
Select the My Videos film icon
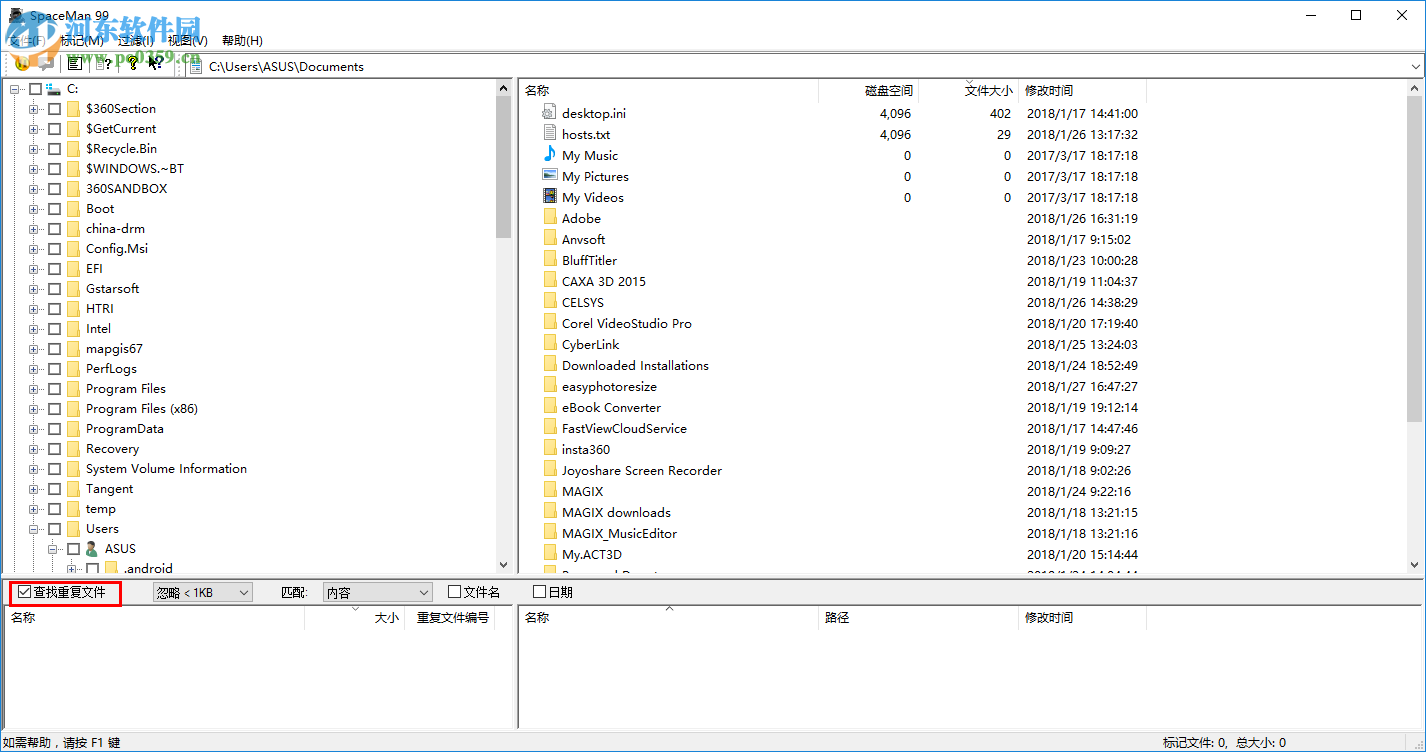[549, 197]
